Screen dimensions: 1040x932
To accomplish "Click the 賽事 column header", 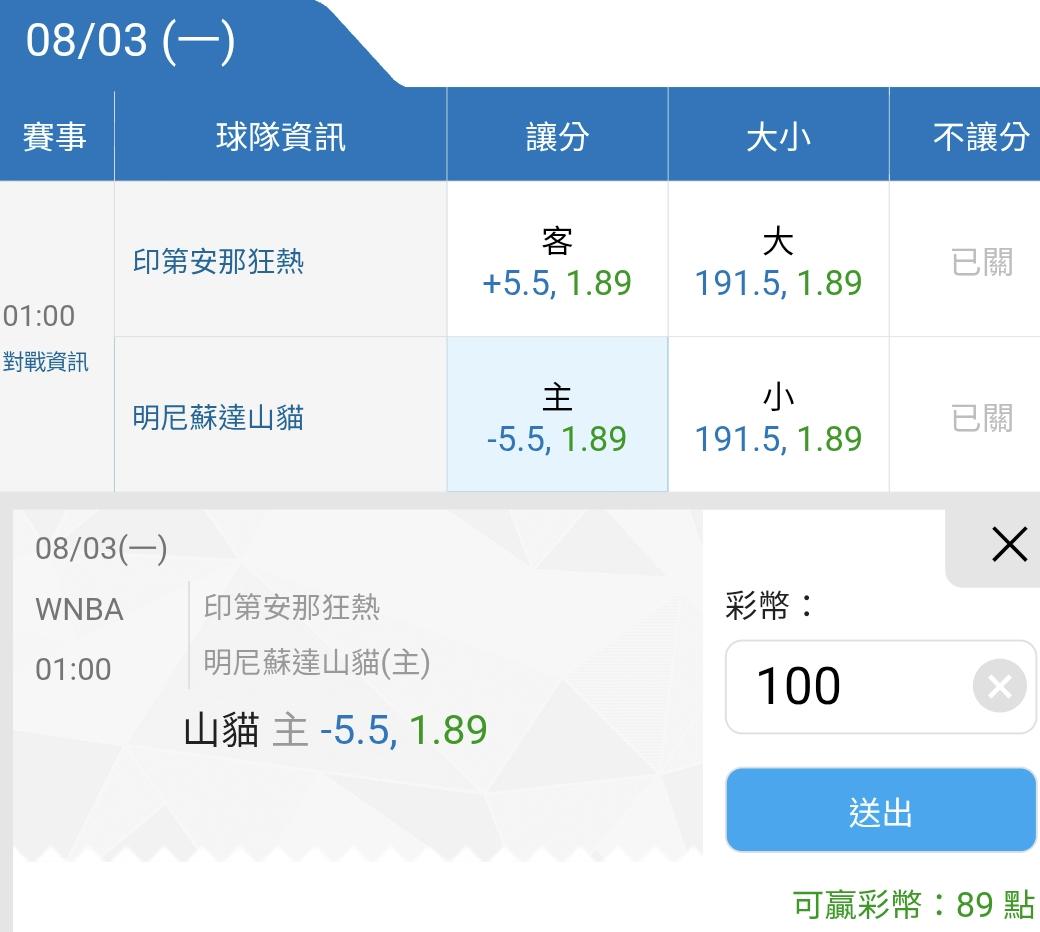I will pyautogui.click(x=56, y=136).
